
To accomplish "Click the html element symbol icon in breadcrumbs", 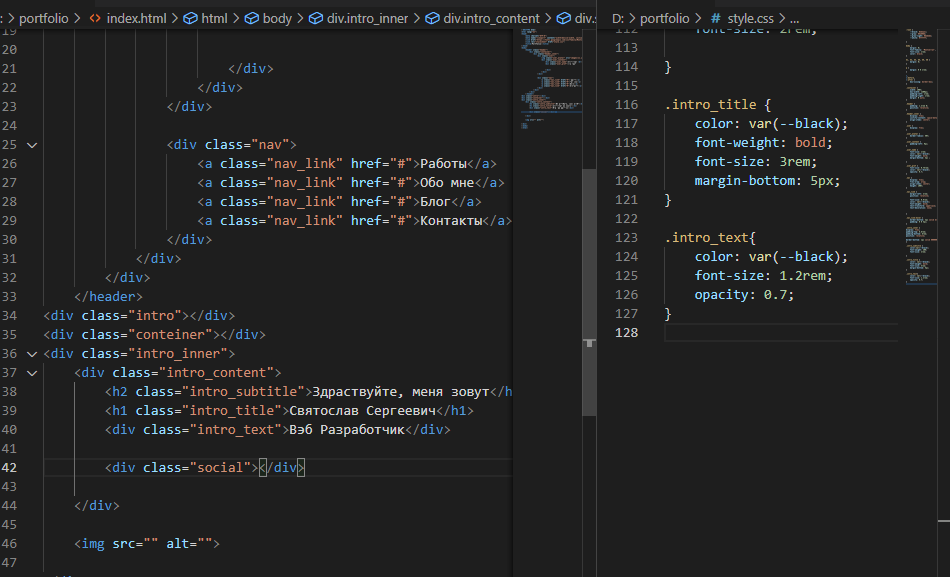I will pos(190,18).
